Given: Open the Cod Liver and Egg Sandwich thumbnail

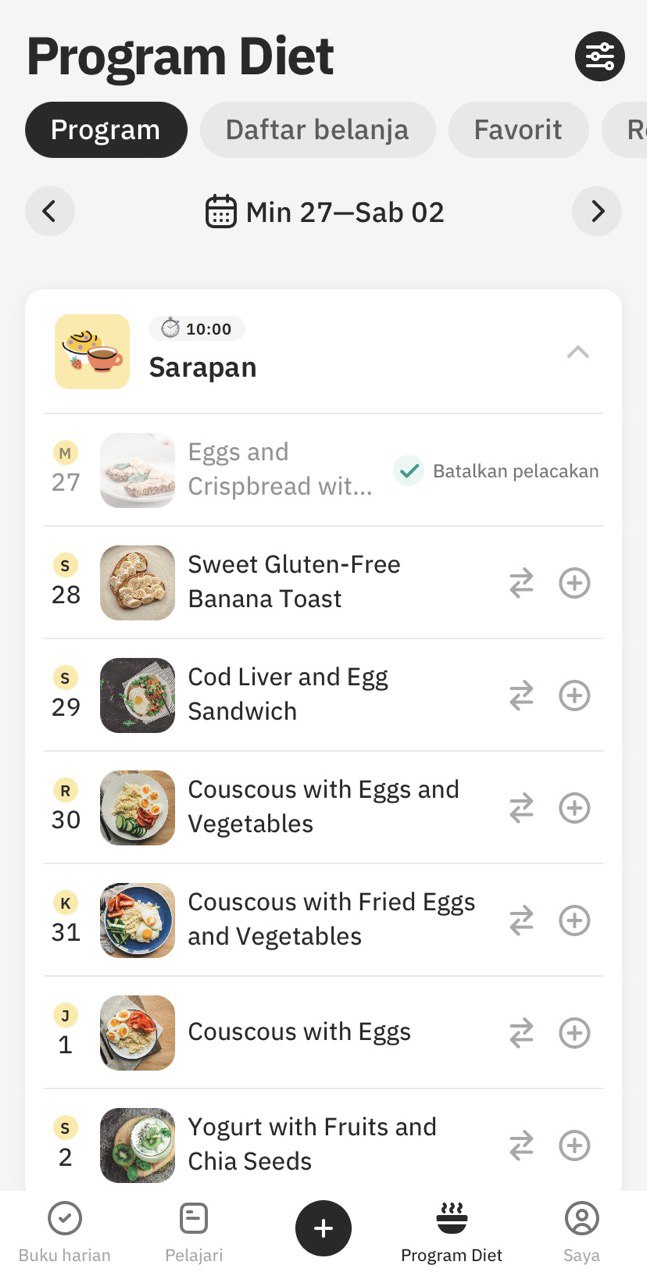Looking at the screenshot, I should click(x=138, y=695).
